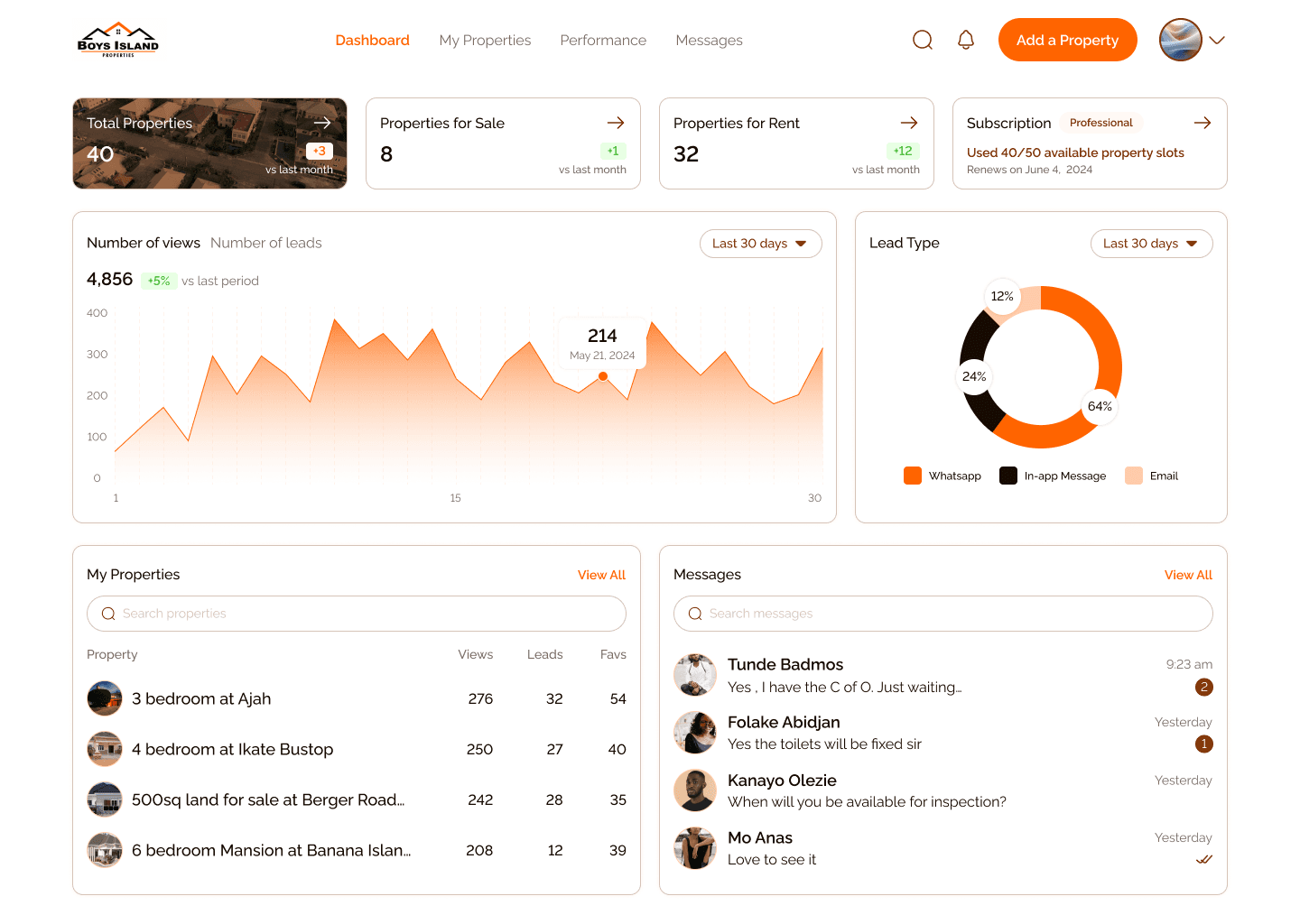Image resolution: width=1300 pixels, height=924 pixels.
Task: Focus the Search messages field
Action: (x=943, y=614)
